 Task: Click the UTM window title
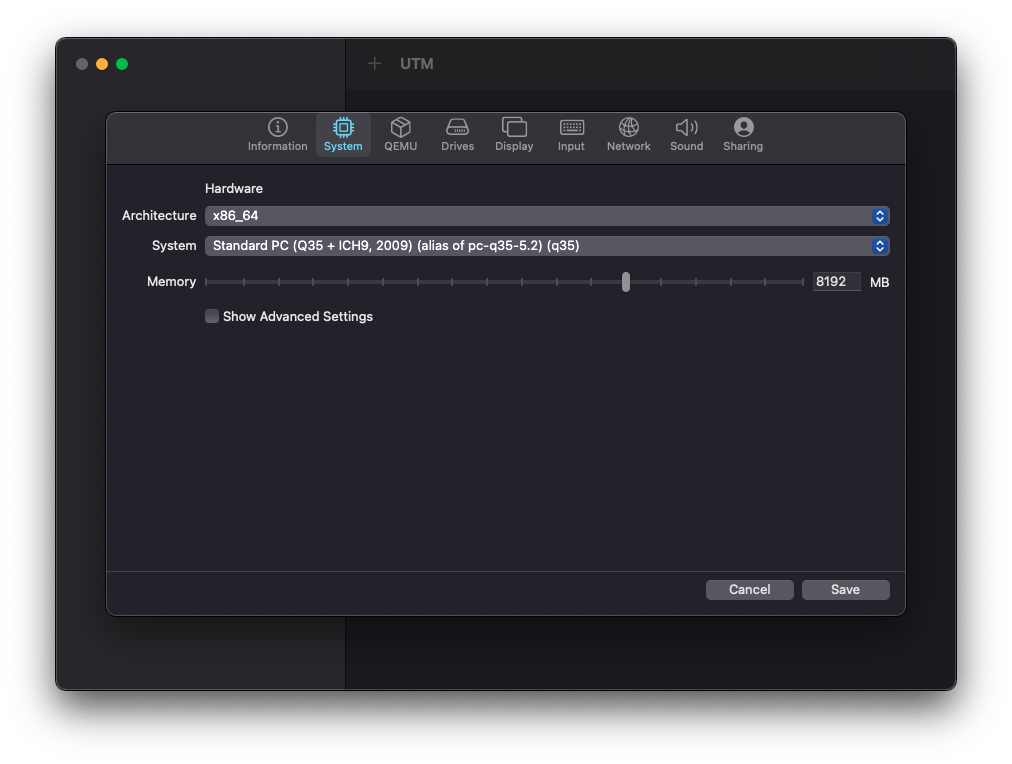(x=416, y=64)
